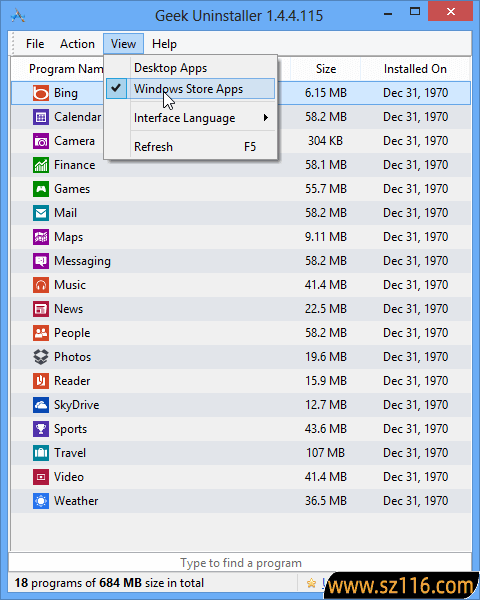The image size is (480, 600).
Task: Click the Finance app icon
Action: (41, 165)
